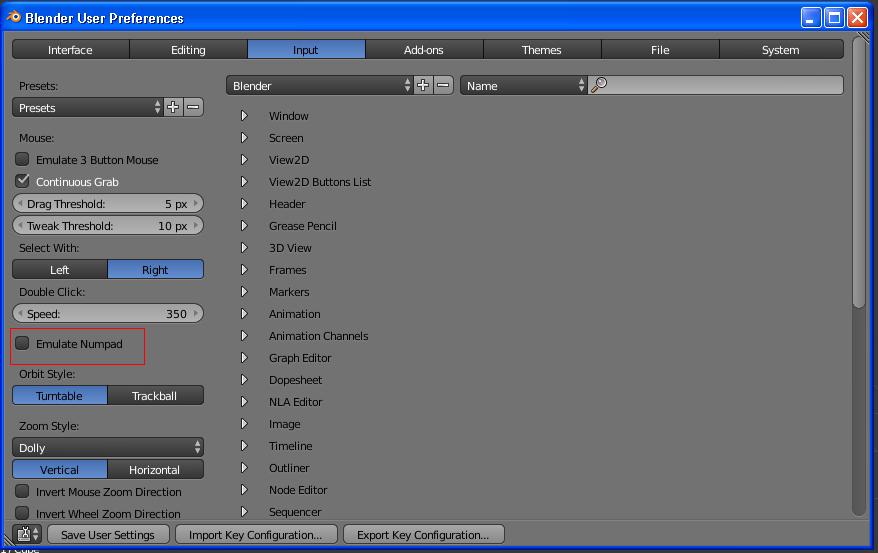The image size is (878, 553).
Task: Expand the Markers keymap section
Action: 244,291
